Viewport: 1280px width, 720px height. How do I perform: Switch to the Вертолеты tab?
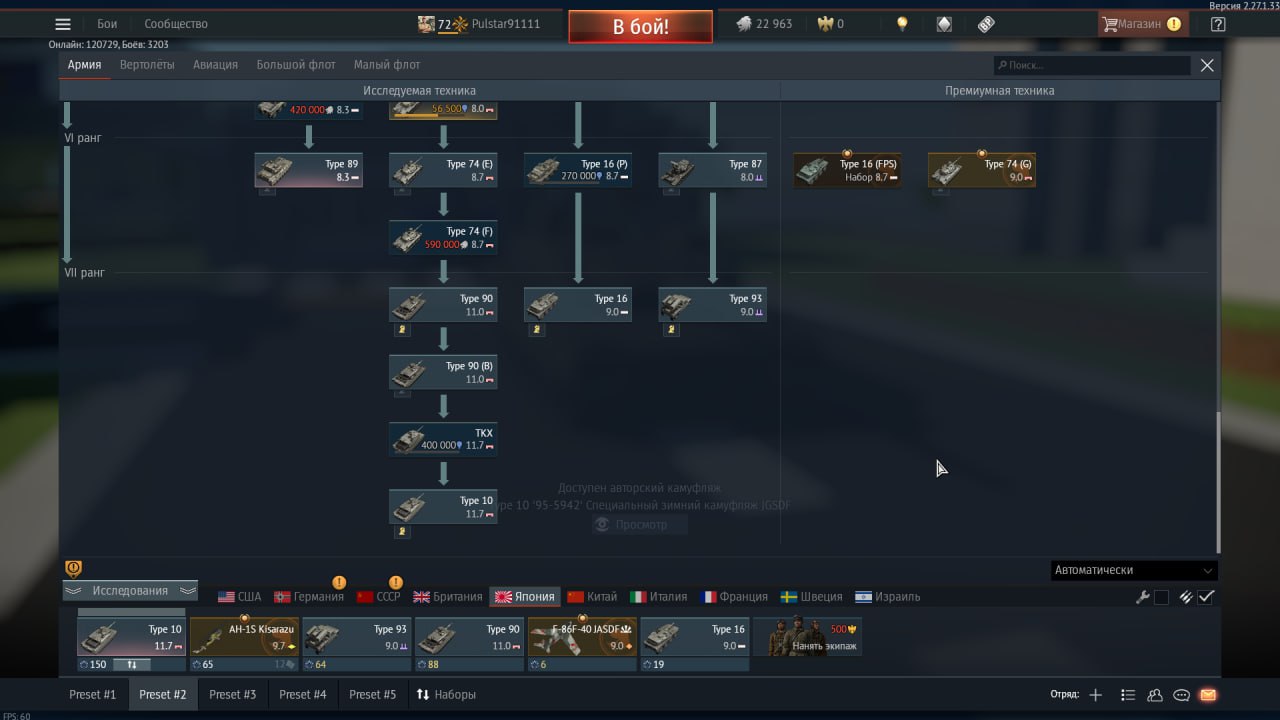[x=147, y=65]
